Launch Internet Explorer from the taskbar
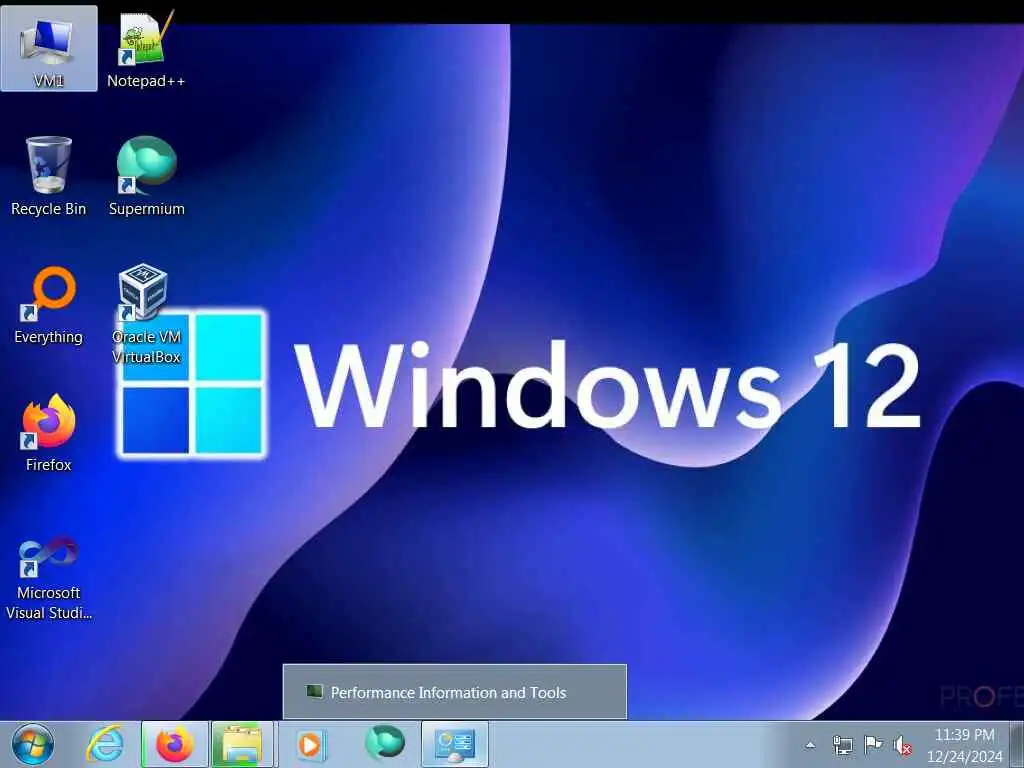Image resolution: width=1024 pixels, height=768 pixels. coord(106,744)
